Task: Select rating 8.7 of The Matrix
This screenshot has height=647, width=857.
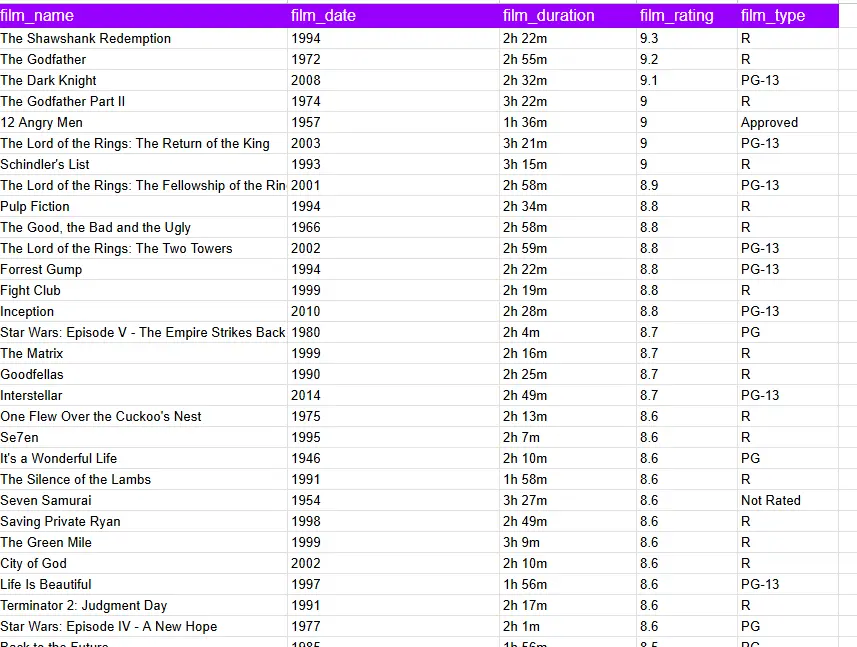Action: (x=687, y=354)
